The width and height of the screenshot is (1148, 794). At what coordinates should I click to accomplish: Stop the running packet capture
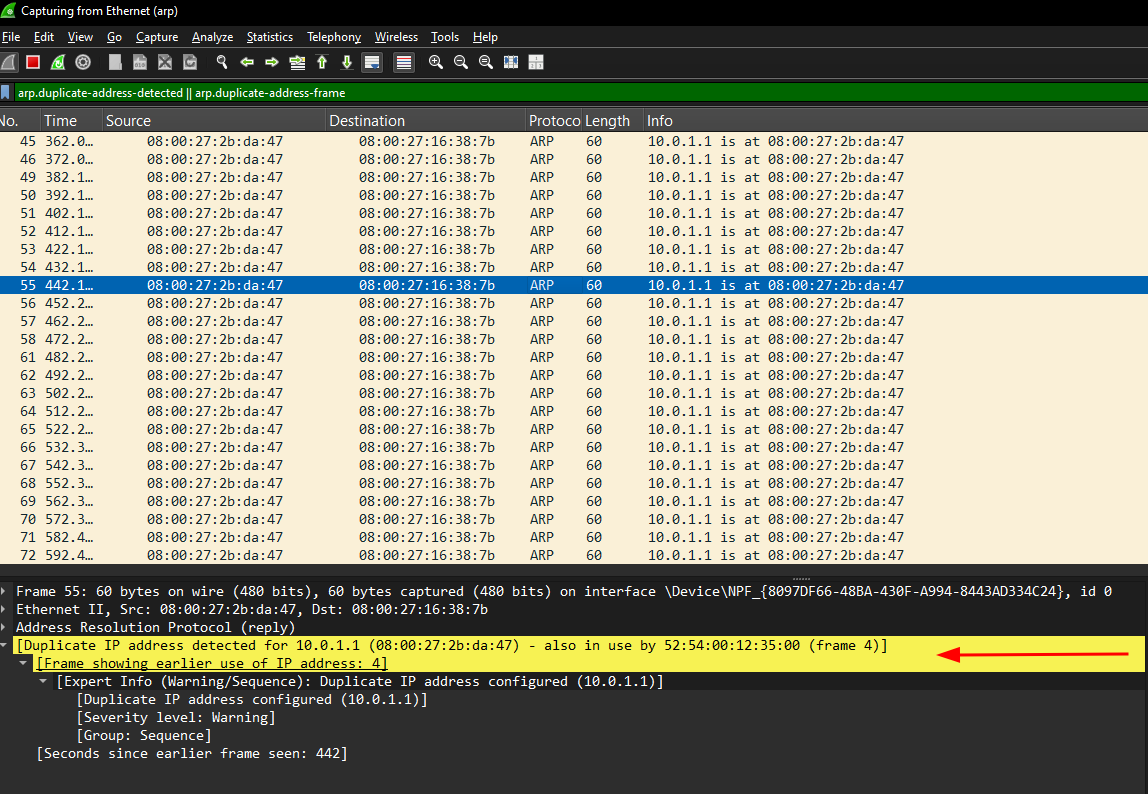tap(33, 62)
